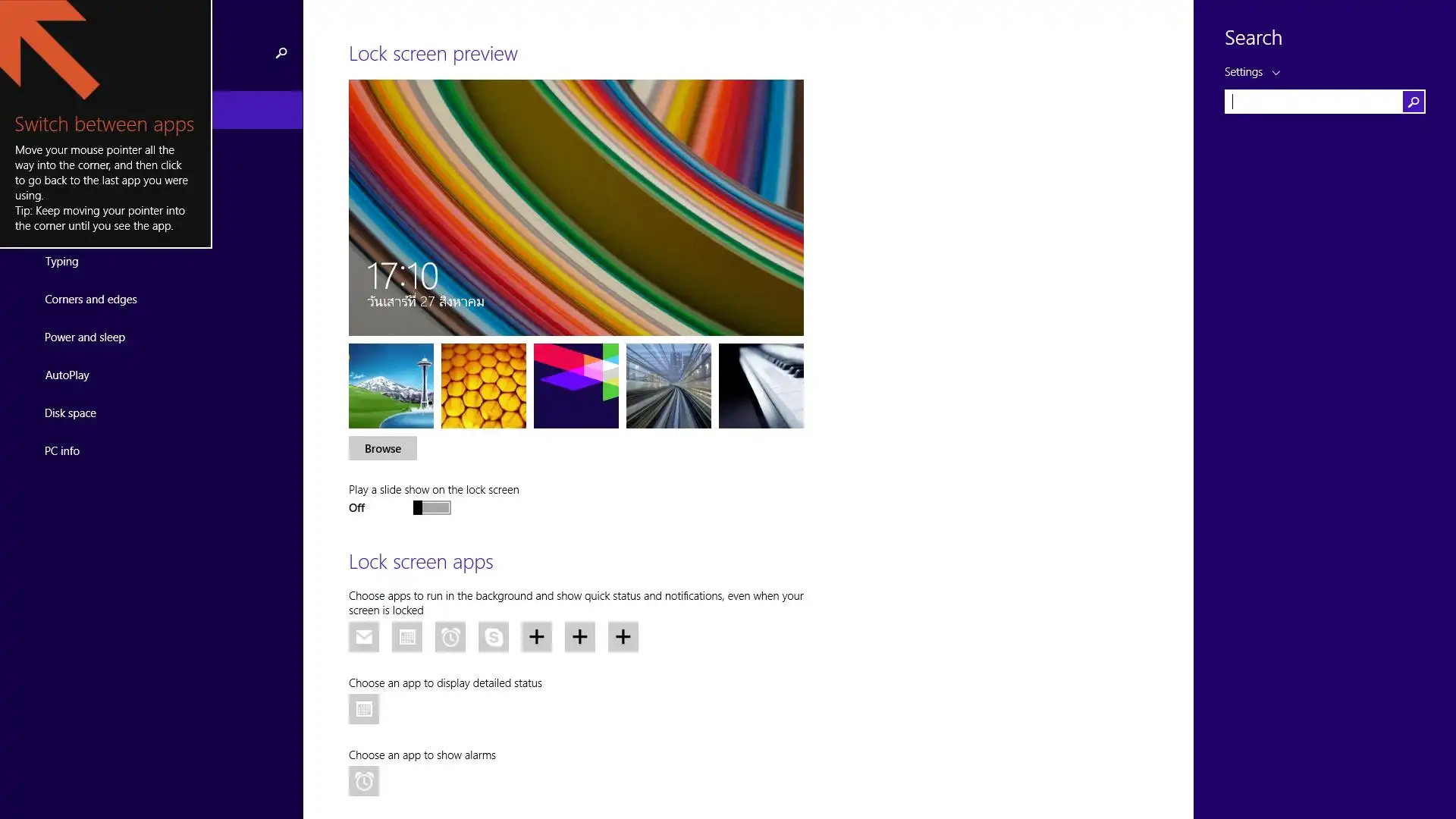Click the Mail lock screen app icon

point(364,637)
